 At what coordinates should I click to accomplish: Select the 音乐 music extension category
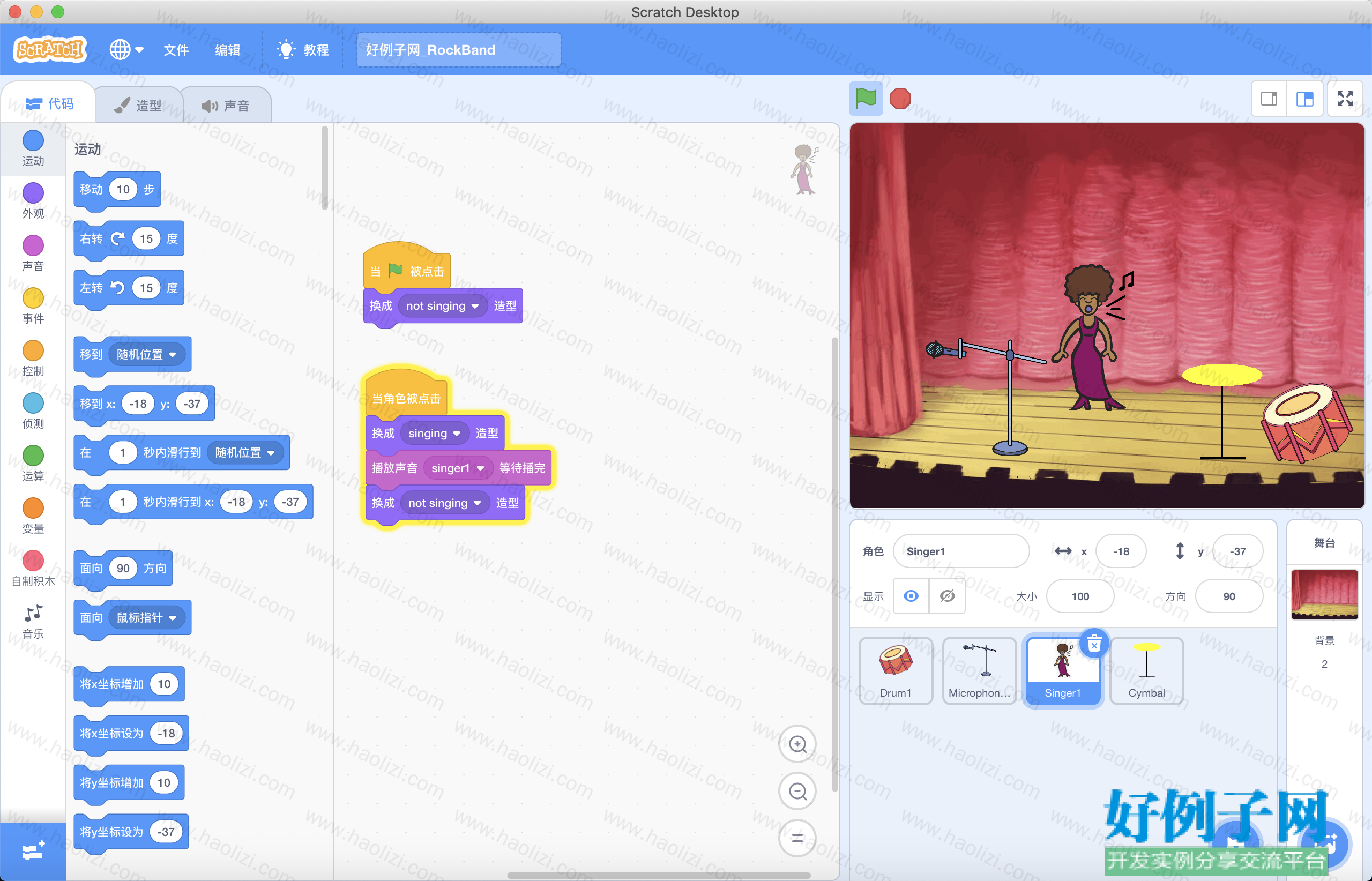pyautogui.click(x=33, y=622)
